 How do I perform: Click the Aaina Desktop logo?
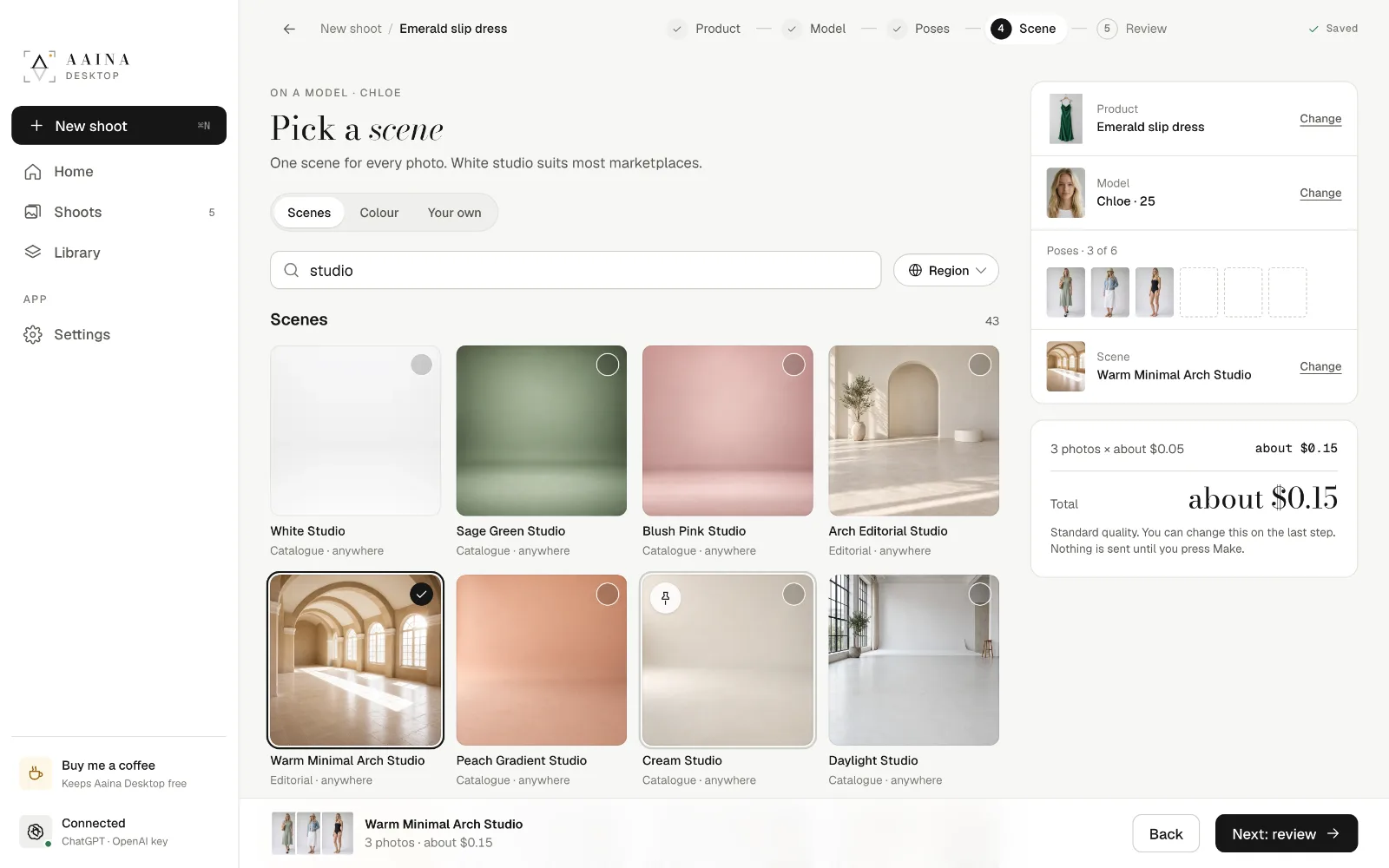coord(76,66)
